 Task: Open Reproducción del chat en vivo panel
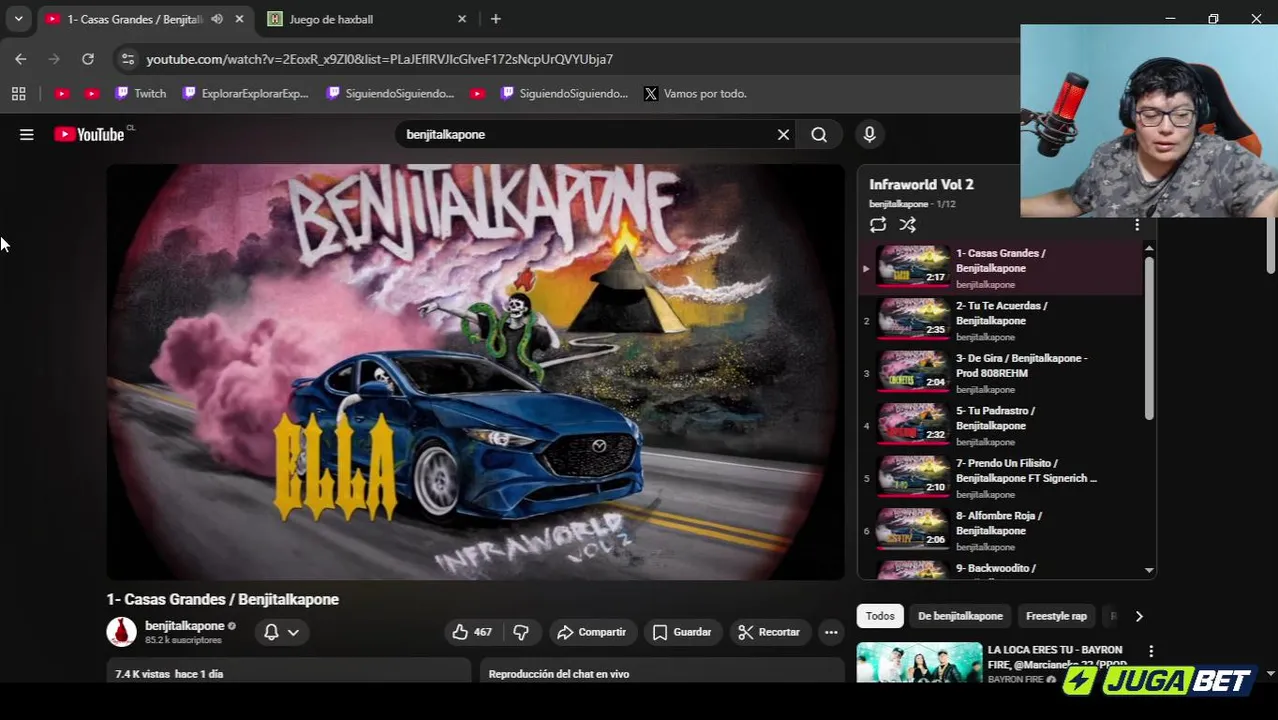pyautogui.click(x=662, y=672)
